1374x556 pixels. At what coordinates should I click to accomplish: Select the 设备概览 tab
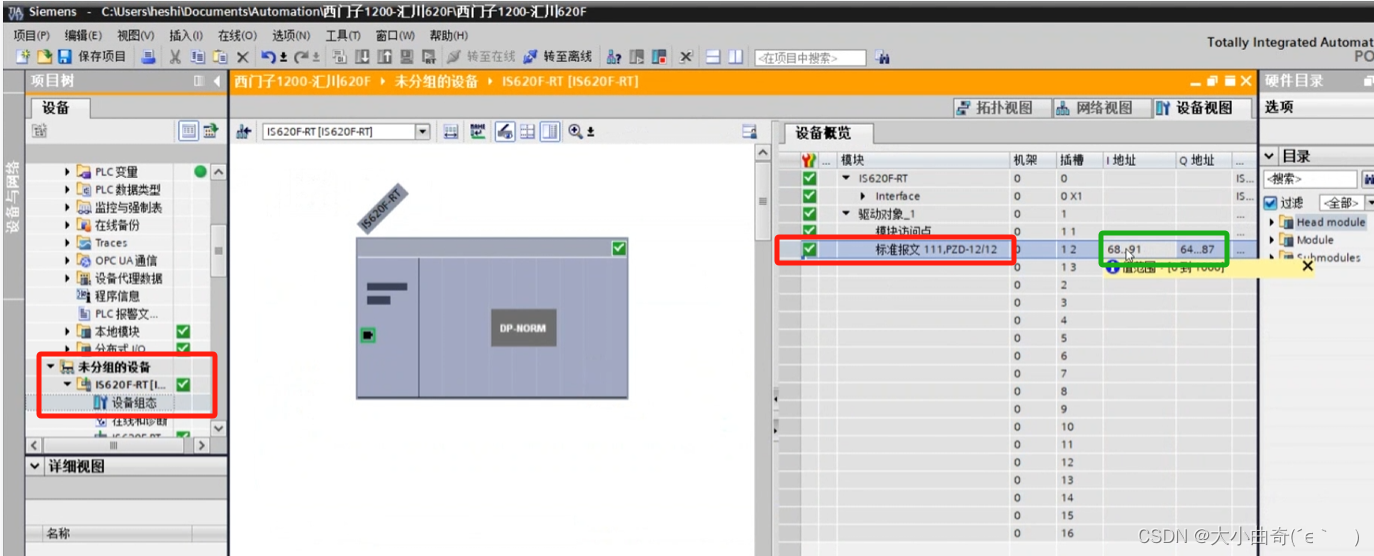[x=829, y=133]
